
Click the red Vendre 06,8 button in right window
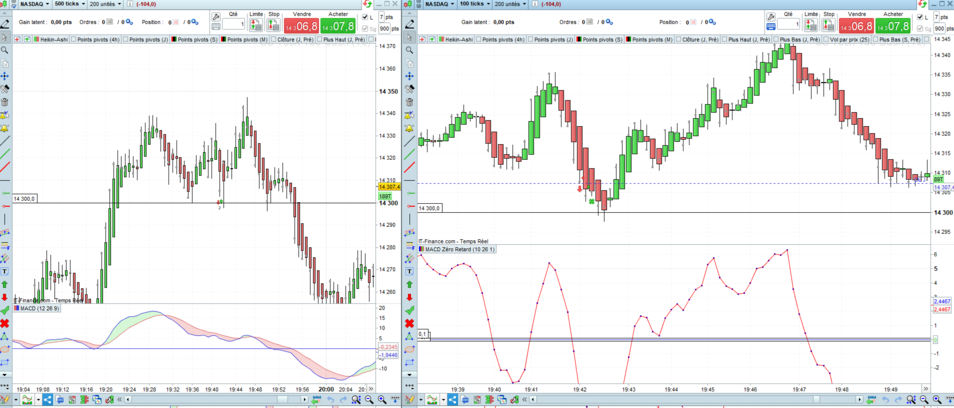856,26
